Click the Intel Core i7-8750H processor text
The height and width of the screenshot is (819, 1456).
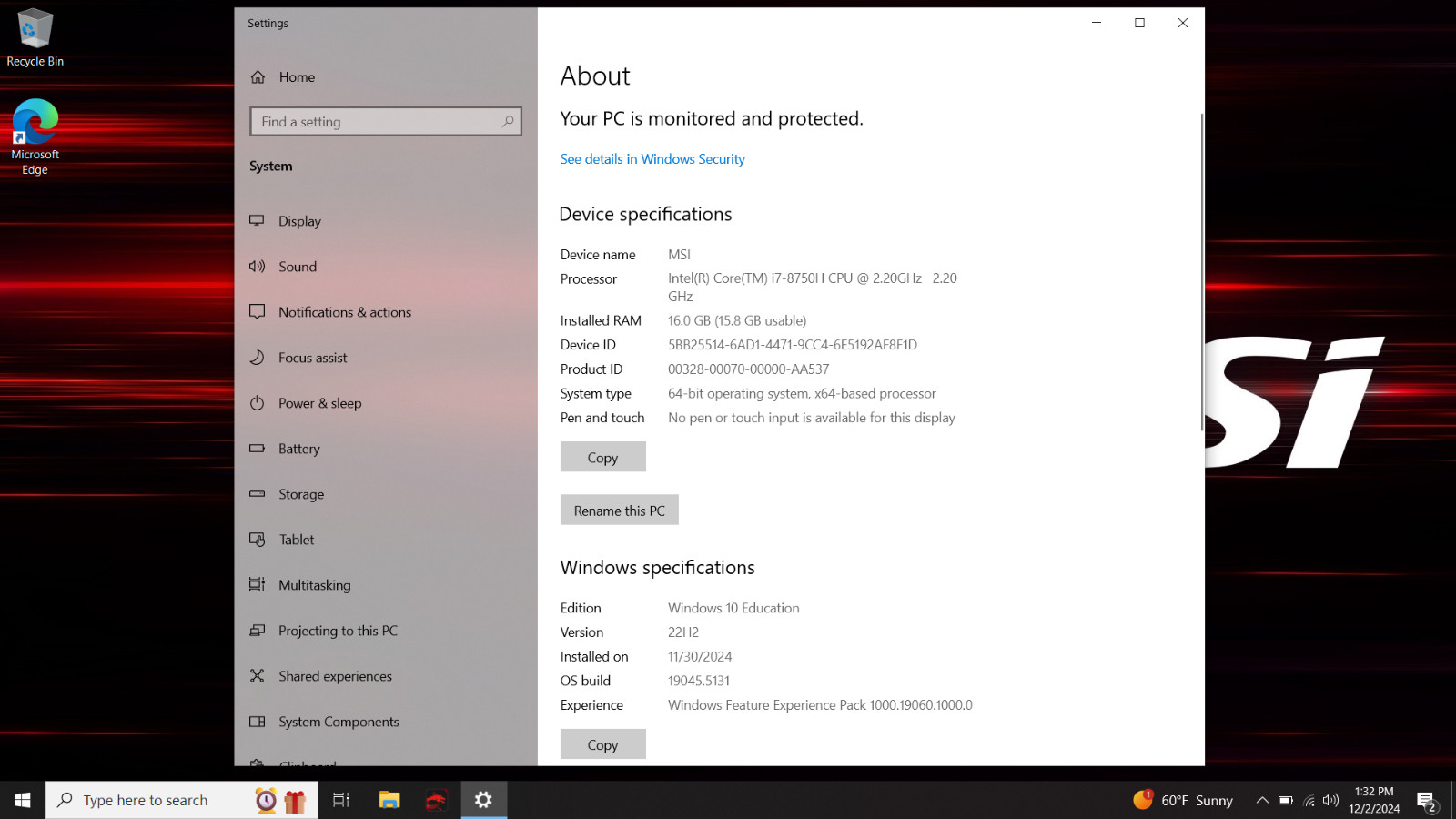(x=813, y=288)
